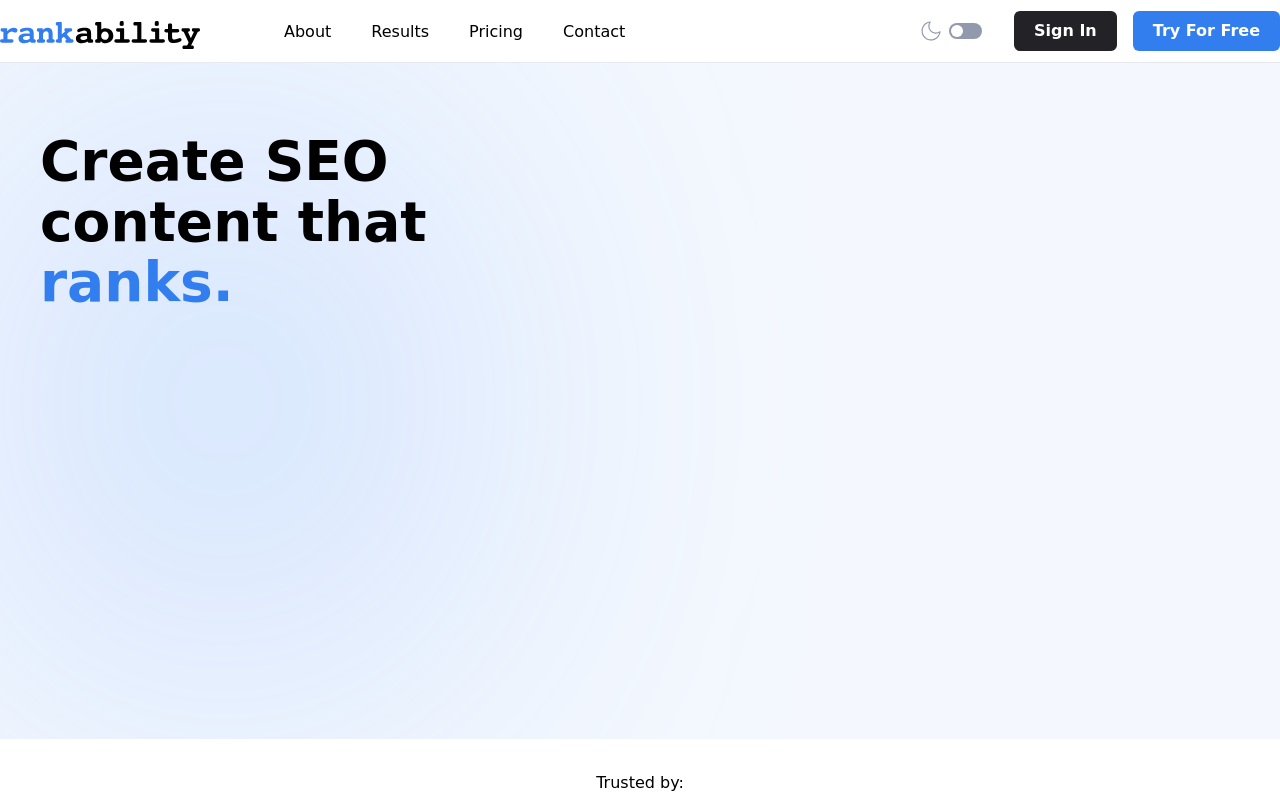This screenshot has width=1280, height=800.
Task: Click the blue "ranks." headline word
Action: [x=136, y=283]
